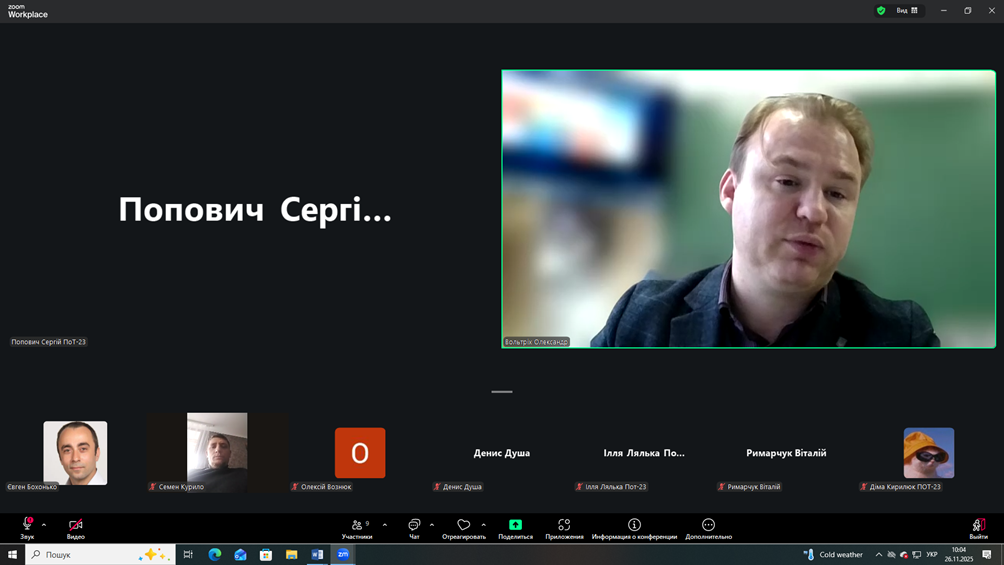Click the Выйти leave meeting button
The height and width of the screenshot is (565, 1004).
978,525
